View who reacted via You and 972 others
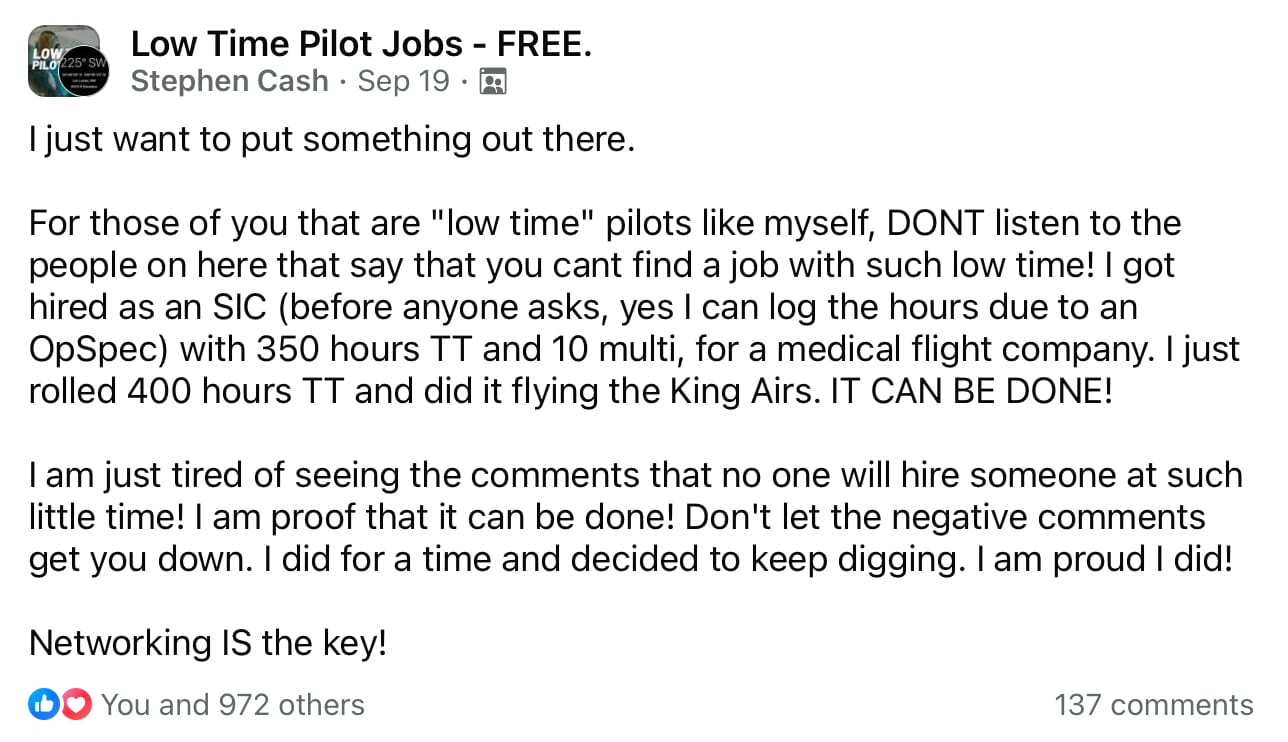This screenshot has width=1288, height=742. pos(233,705)
